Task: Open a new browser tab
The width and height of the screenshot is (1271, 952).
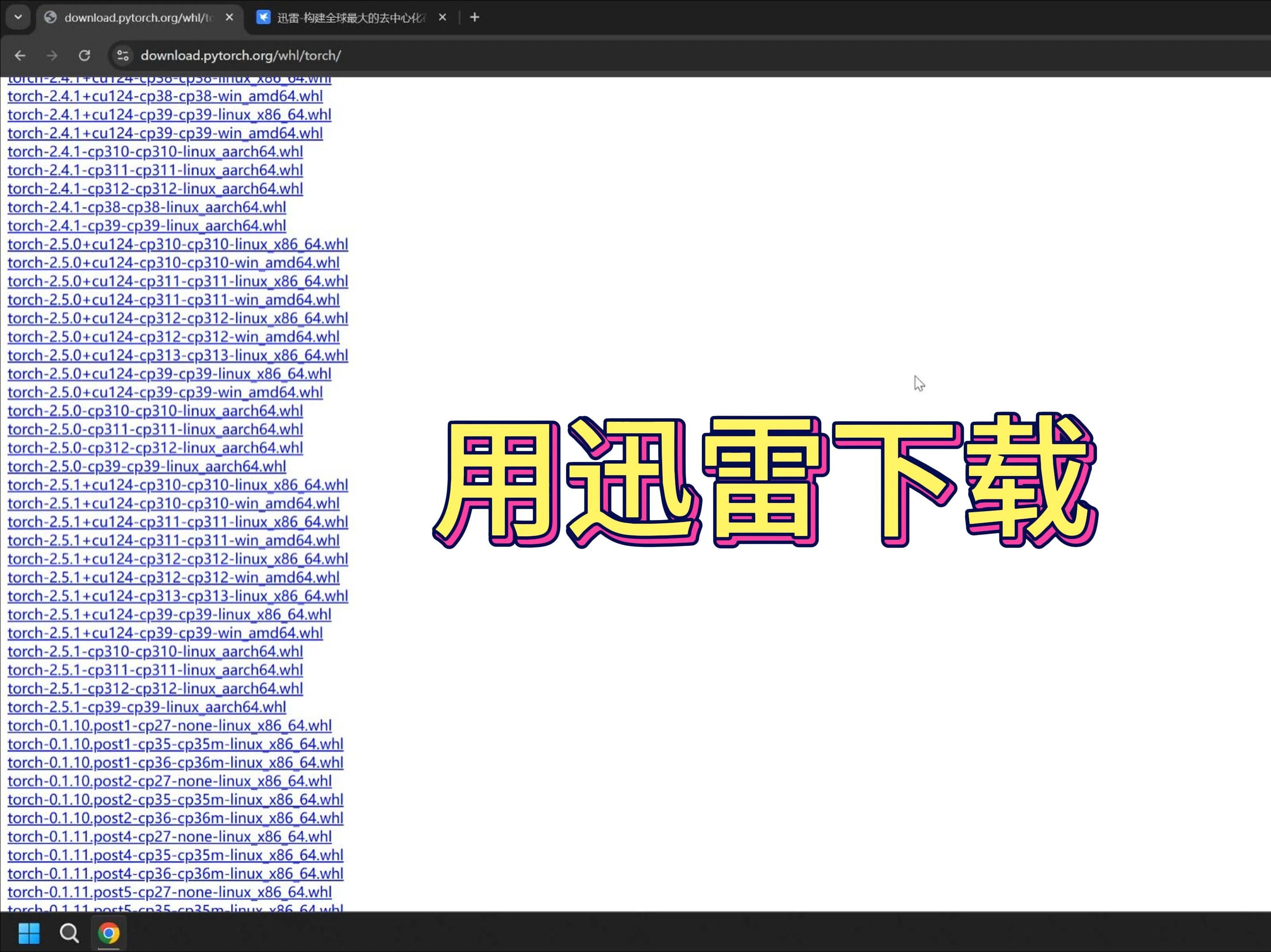Action: 474,17
